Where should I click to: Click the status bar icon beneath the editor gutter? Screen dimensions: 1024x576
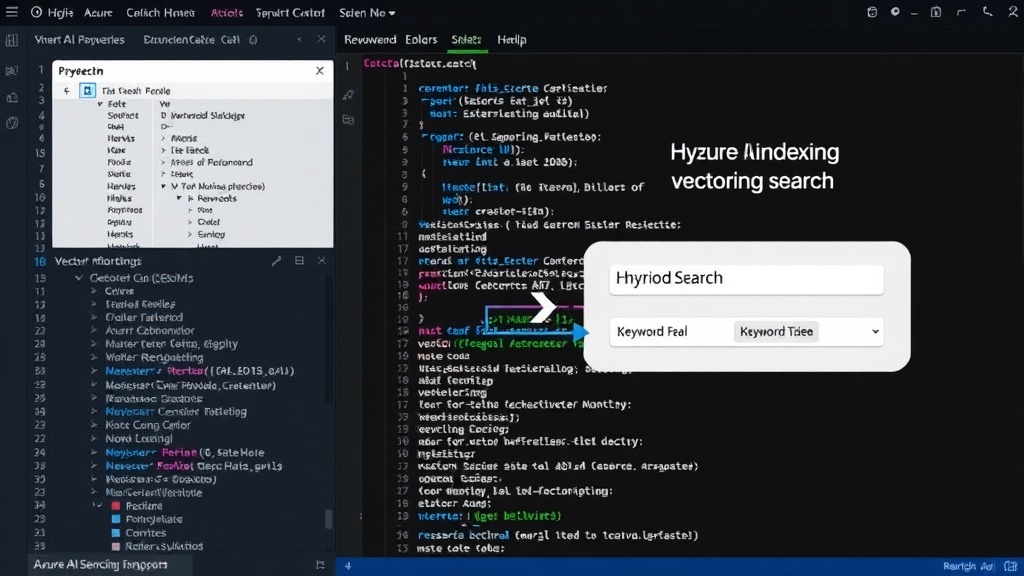pos(348,566)
